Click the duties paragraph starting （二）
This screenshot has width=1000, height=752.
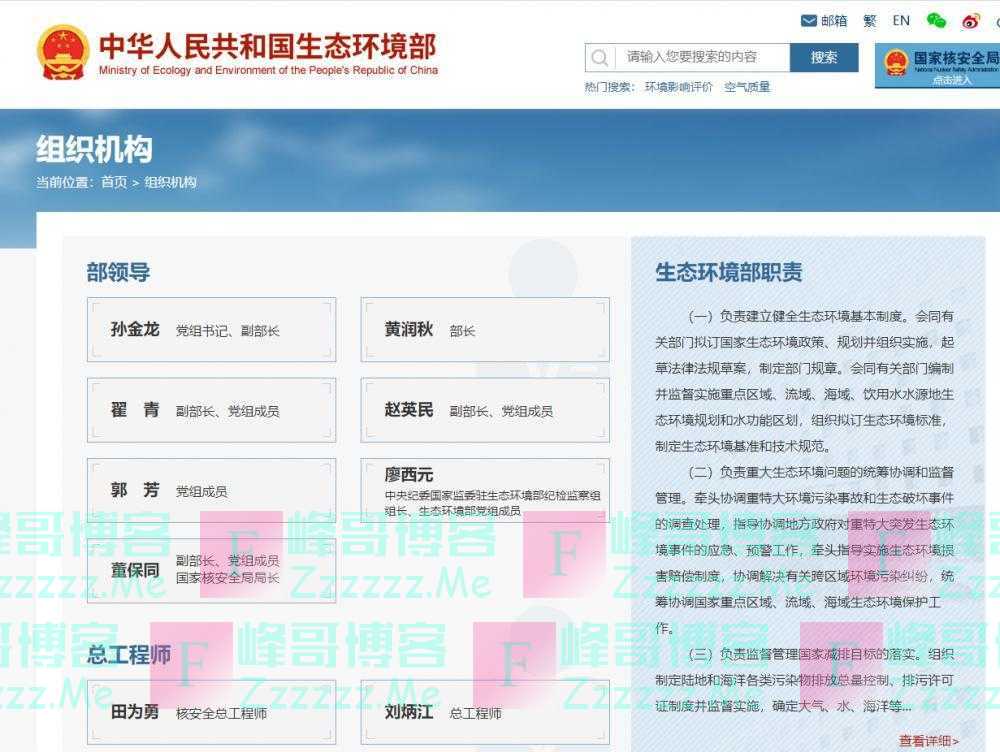tap(804, 550)
